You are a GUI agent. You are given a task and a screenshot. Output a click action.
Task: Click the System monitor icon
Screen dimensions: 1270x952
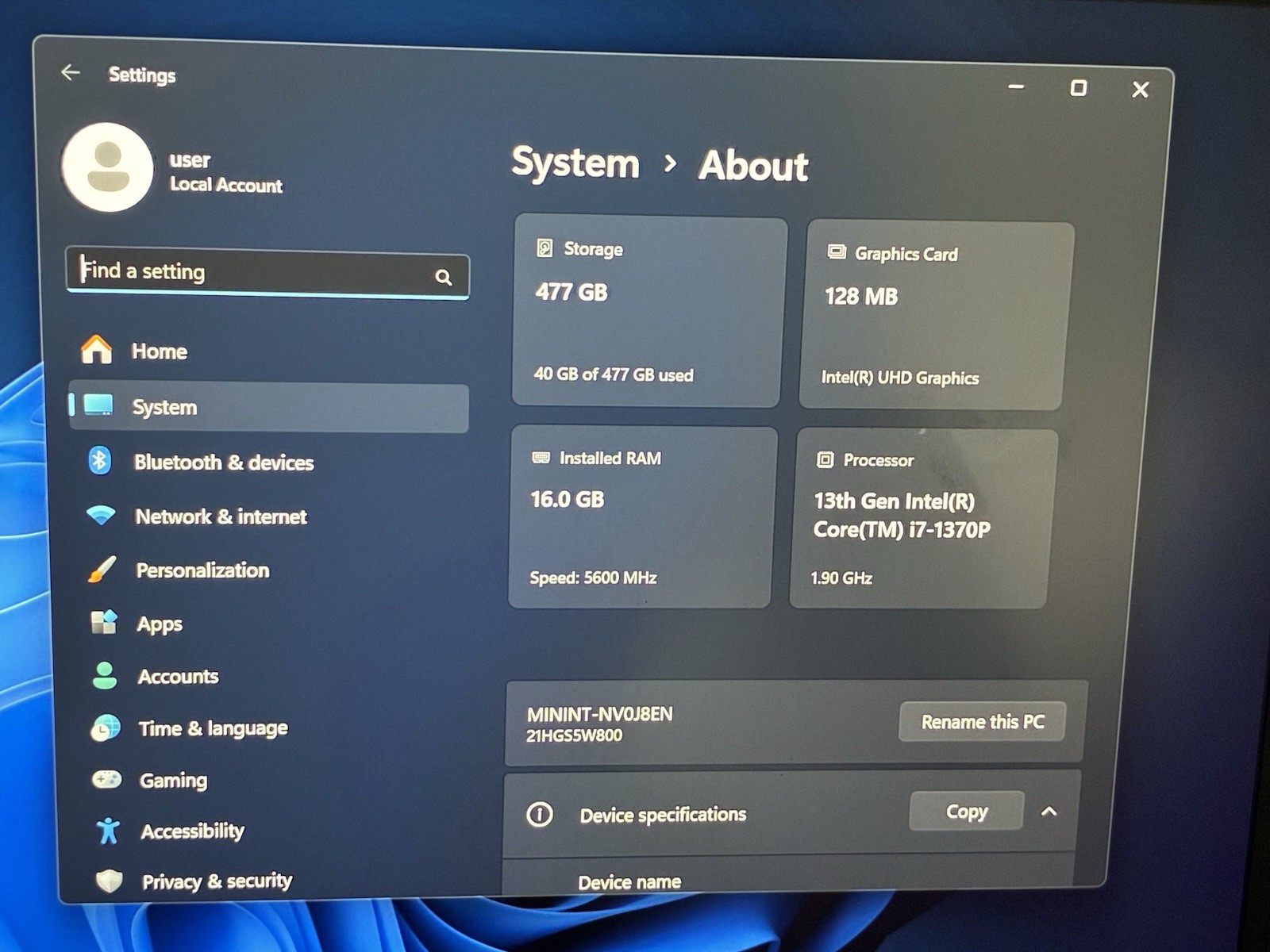[x=99, y=405]
